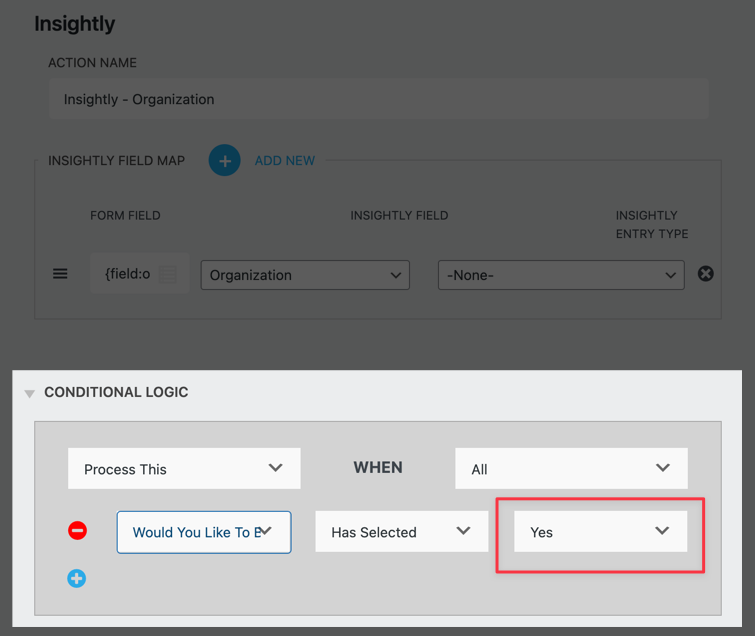
Task: Open the All condition match dropdown
Action: pyautogui.click(x=571, y=468)
